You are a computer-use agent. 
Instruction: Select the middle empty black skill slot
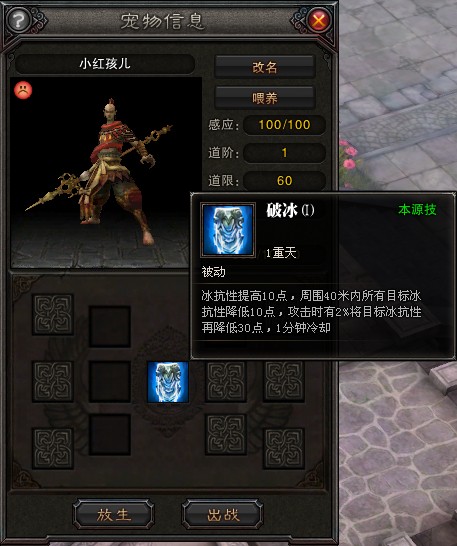pos(110,382)
